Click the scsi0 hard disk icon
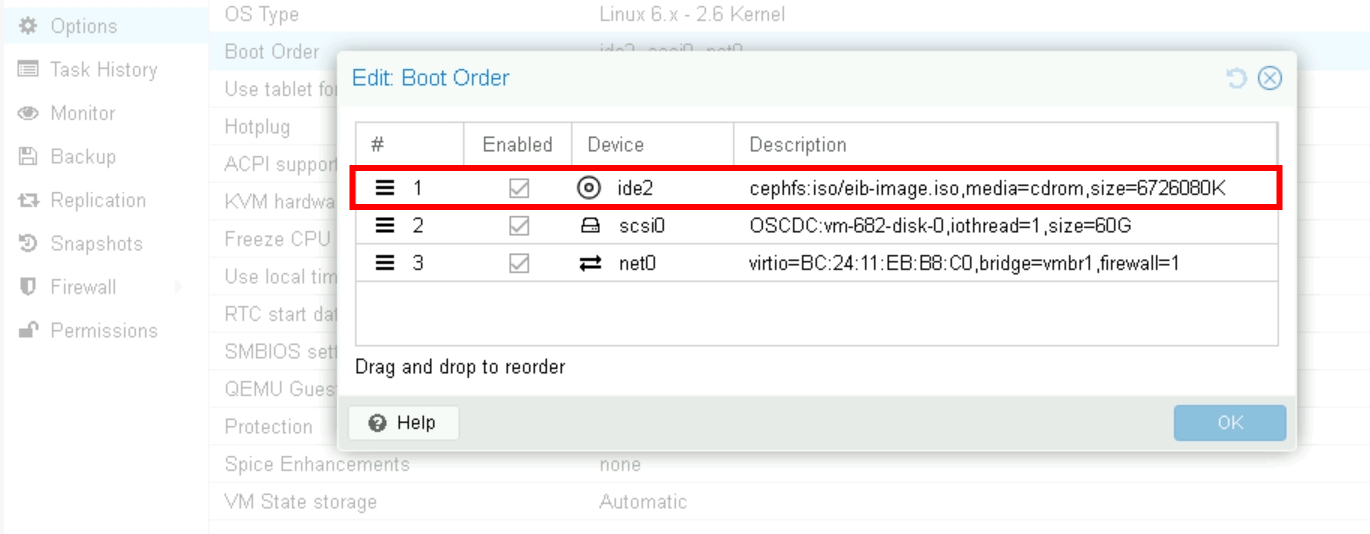 (x=590, y=226)
